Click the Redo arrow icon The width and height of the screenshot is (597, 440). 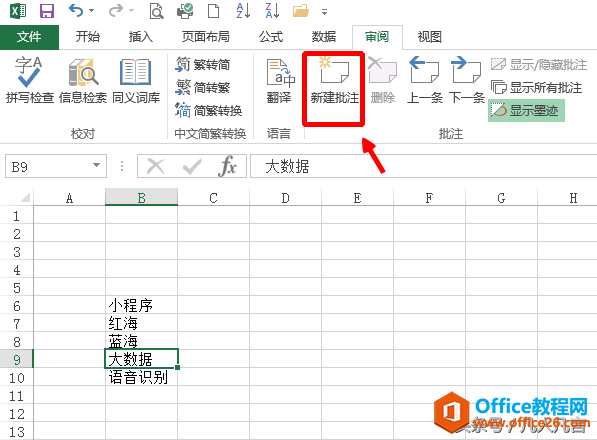(x=116, y=11)
